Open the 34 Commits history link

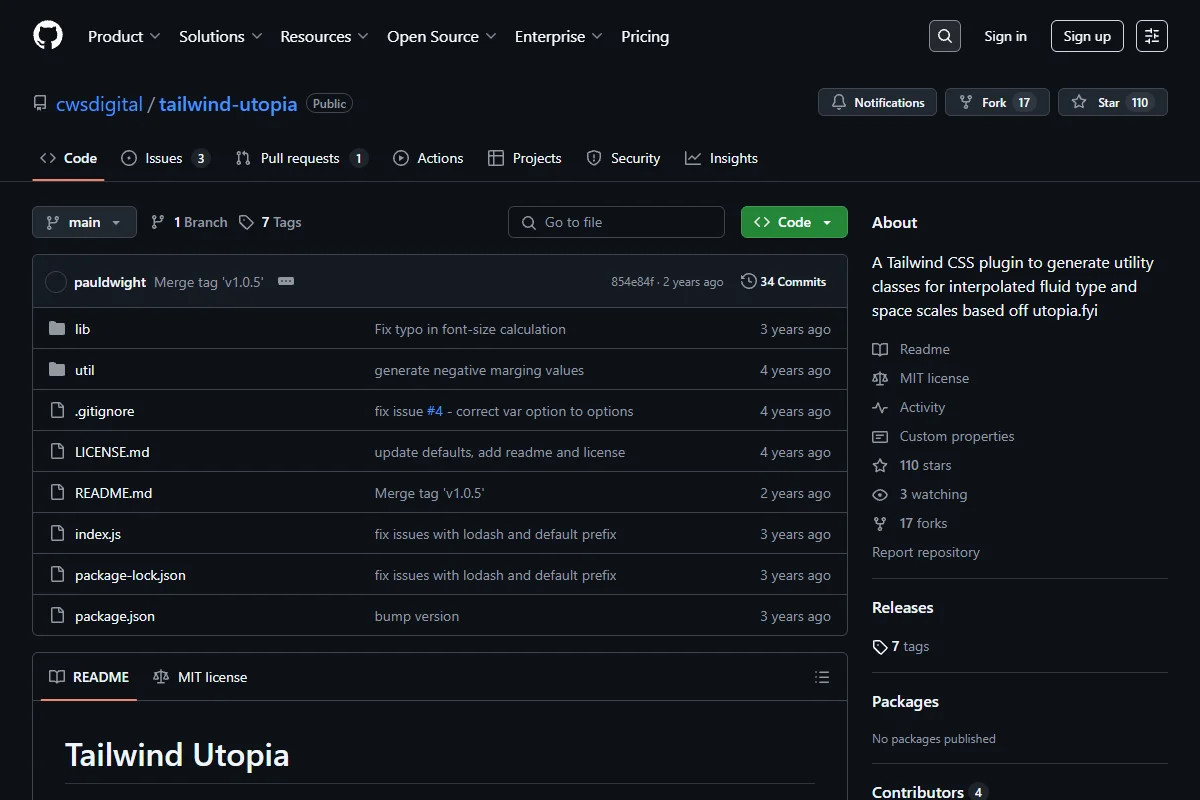[784, 281]
